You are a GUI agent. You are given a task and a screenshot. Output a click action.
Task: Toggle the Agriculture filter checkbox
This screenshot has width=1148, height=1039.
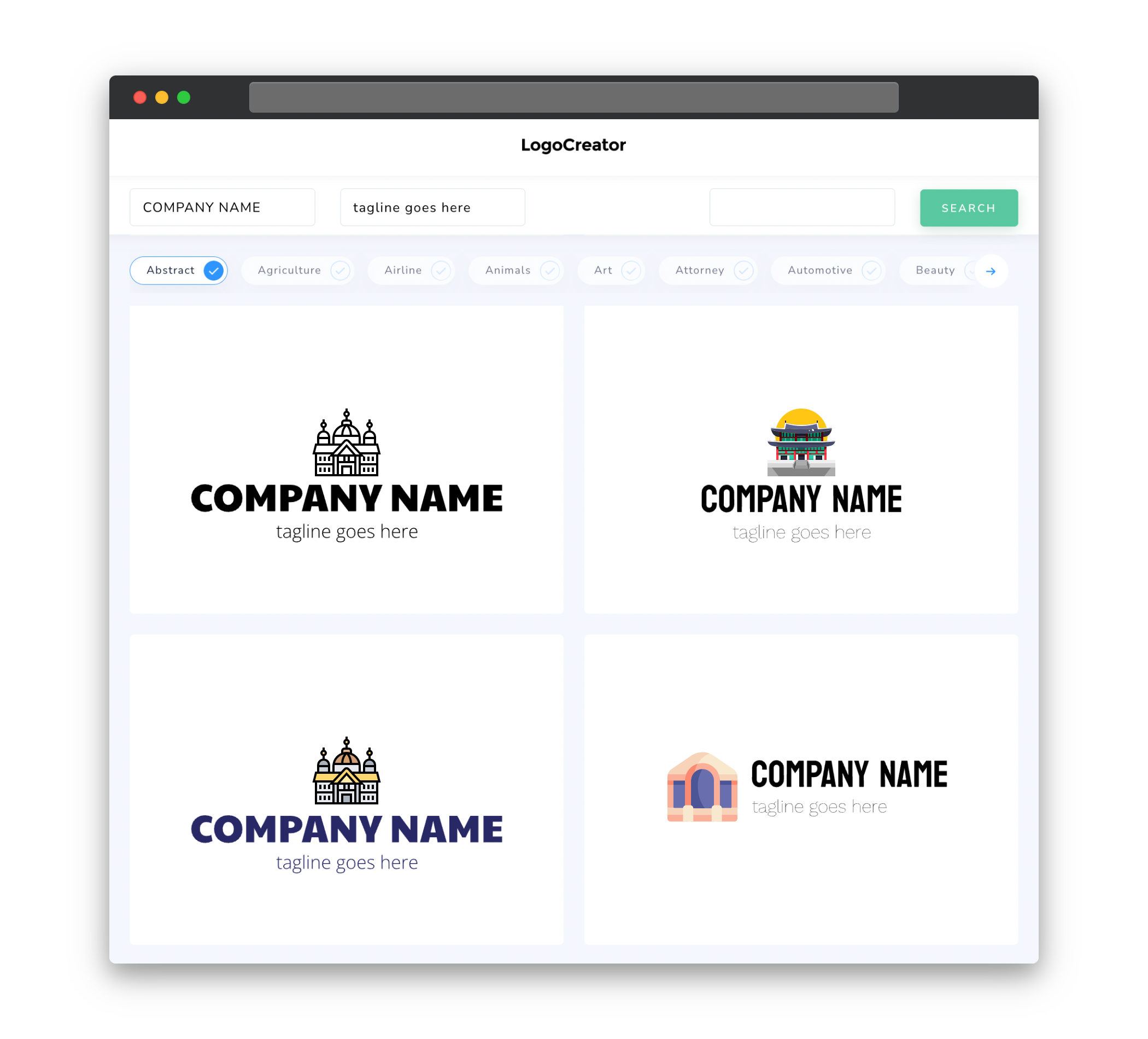click(340, 270)
